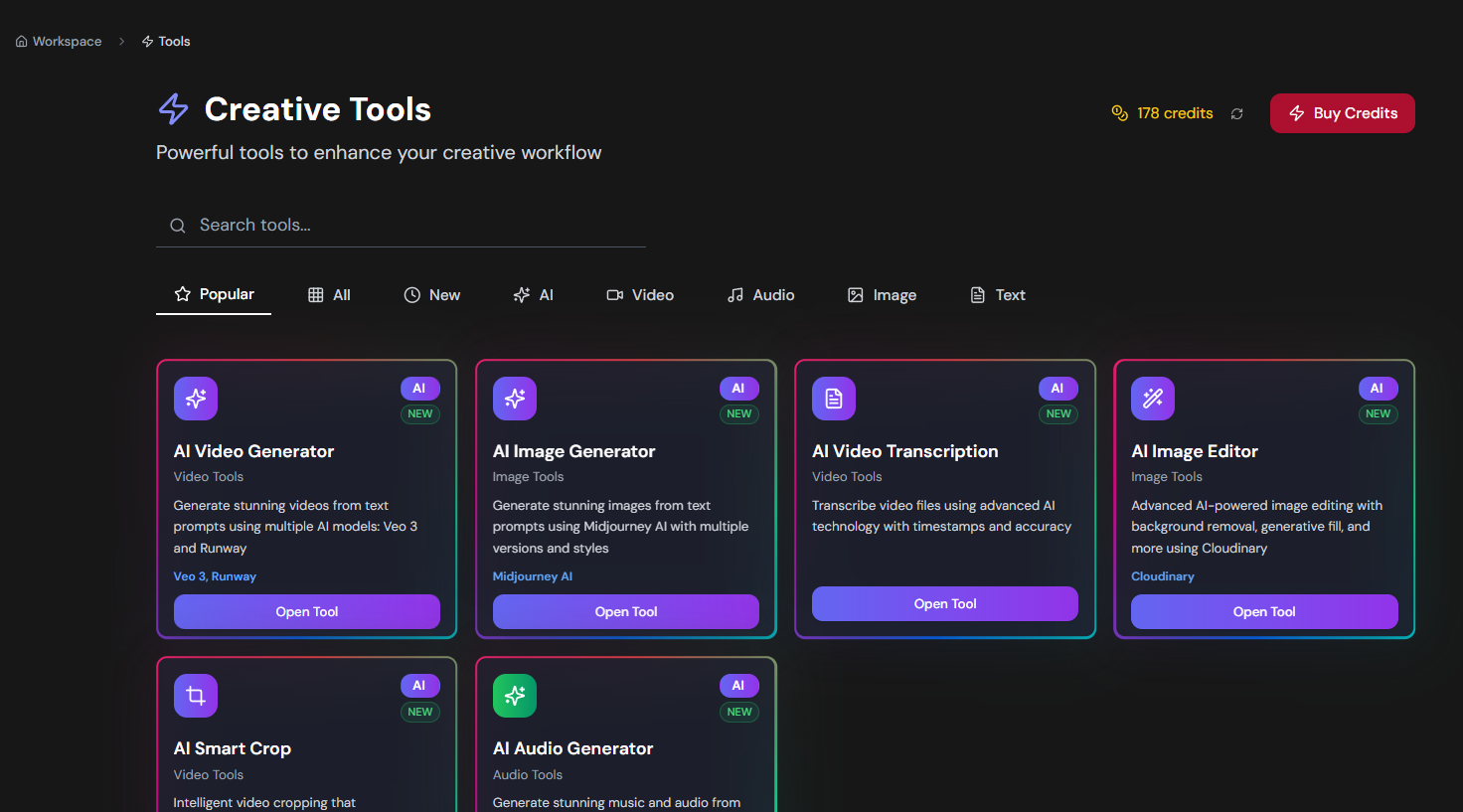This screenshot has height=812, width=1463.
Task: Click the NEW badge on the AI Video Generator card
Action: (x=420, y=414)
